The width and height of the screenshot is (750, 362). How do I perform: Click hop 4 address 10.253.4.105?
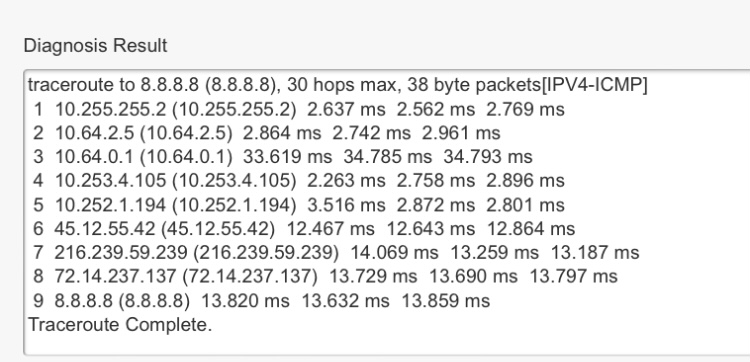click(x=110, y=181)
